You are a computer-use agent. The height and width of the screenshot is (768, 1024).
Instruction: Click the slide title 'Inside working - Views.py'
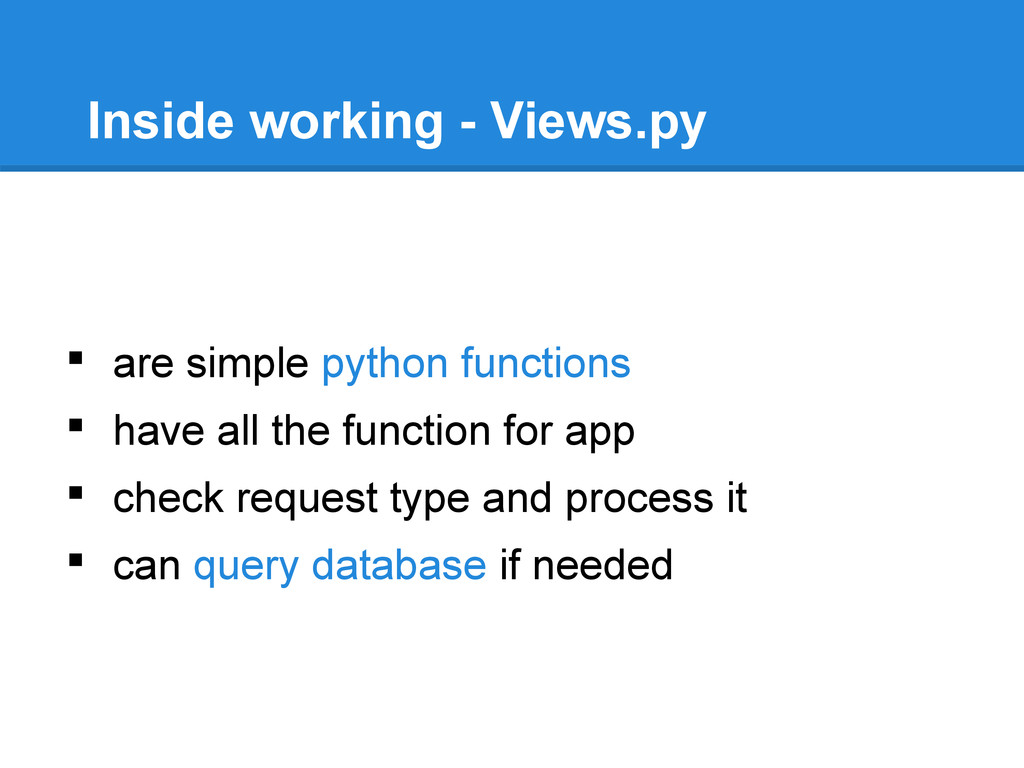click(396, 122)
